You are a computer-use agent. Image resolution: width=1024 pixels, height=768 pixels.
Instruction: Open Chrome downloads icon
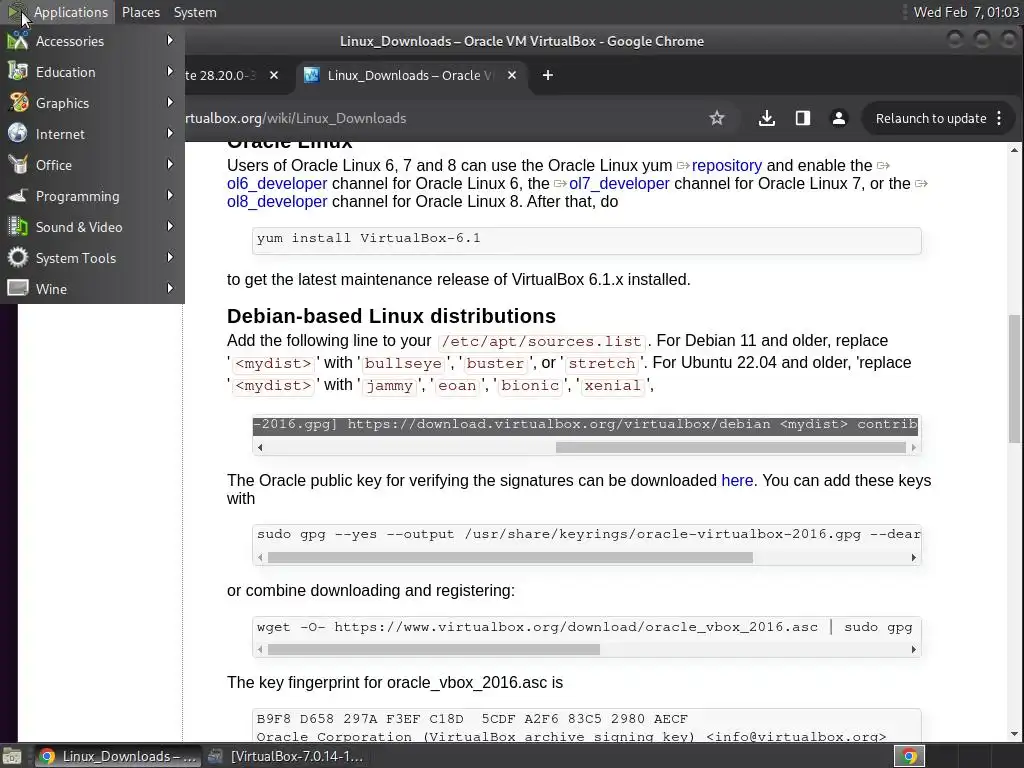click(x=767, y=118)
